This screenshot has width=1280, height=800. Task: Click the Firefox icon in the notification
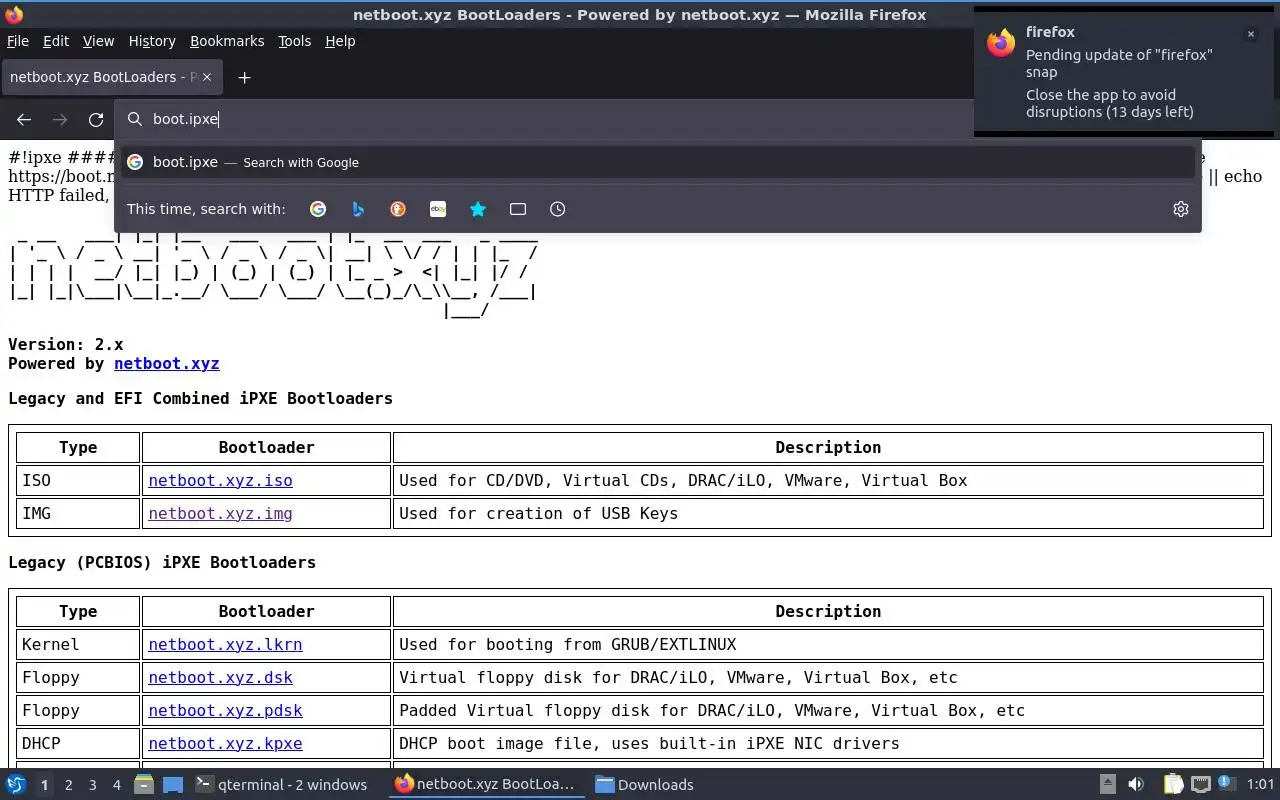click(x=1001, y=43)
